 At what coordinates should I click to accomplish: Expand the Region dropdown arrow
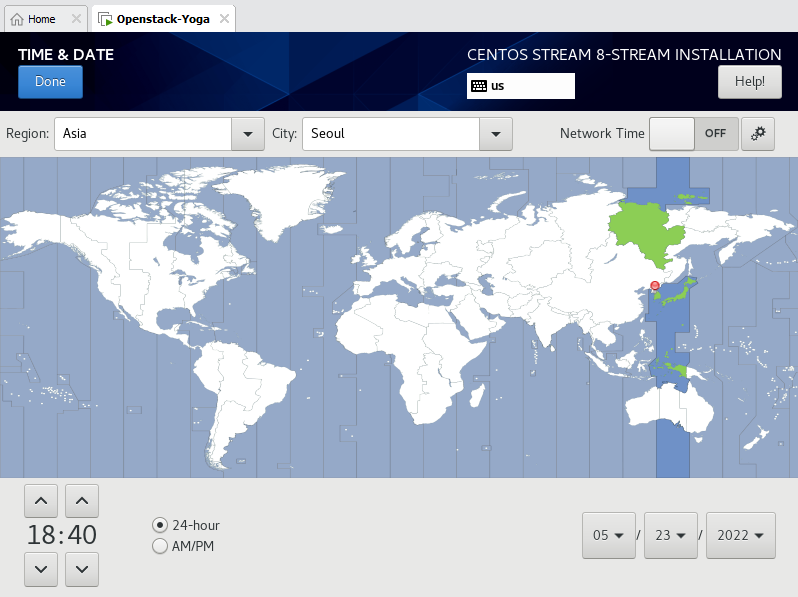248,134
